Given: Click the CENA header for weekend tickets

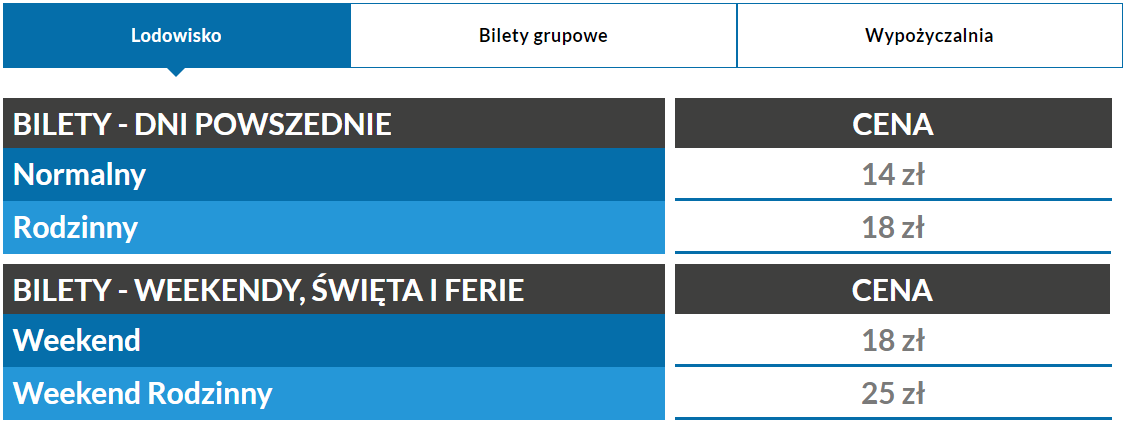Looking at the screenshot, I should point(893,290).
